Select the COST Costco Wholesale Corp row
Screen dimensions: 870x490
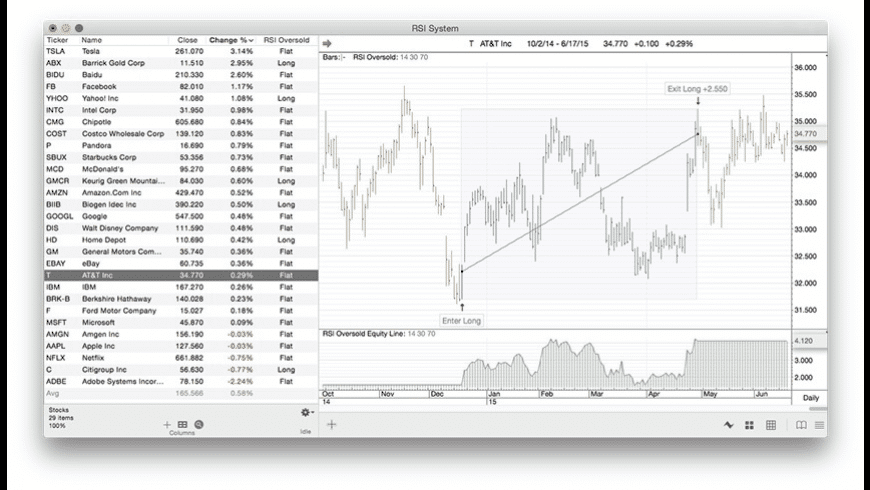point(181,134)
